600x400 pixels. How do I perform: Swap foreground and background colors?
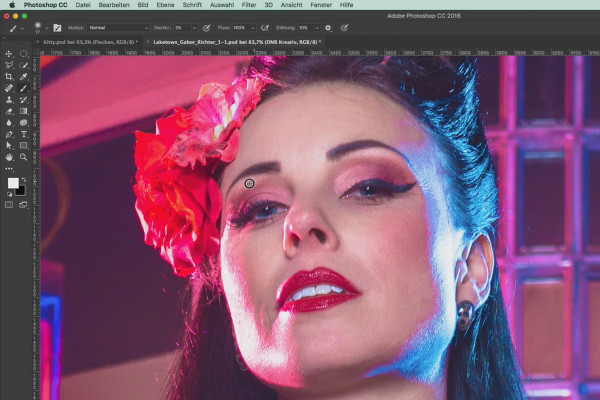tap(24, 180)
